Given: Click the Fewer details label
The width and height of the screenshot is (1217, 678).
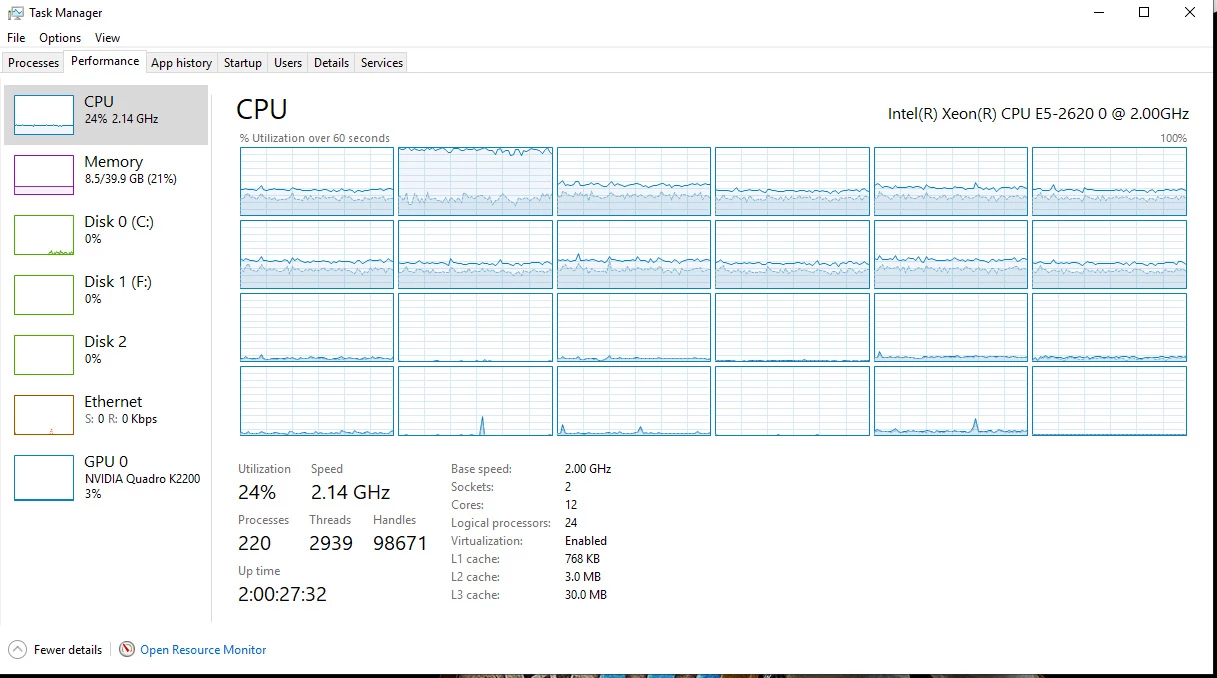Looking at the screenshot, I should pos(68,650).
